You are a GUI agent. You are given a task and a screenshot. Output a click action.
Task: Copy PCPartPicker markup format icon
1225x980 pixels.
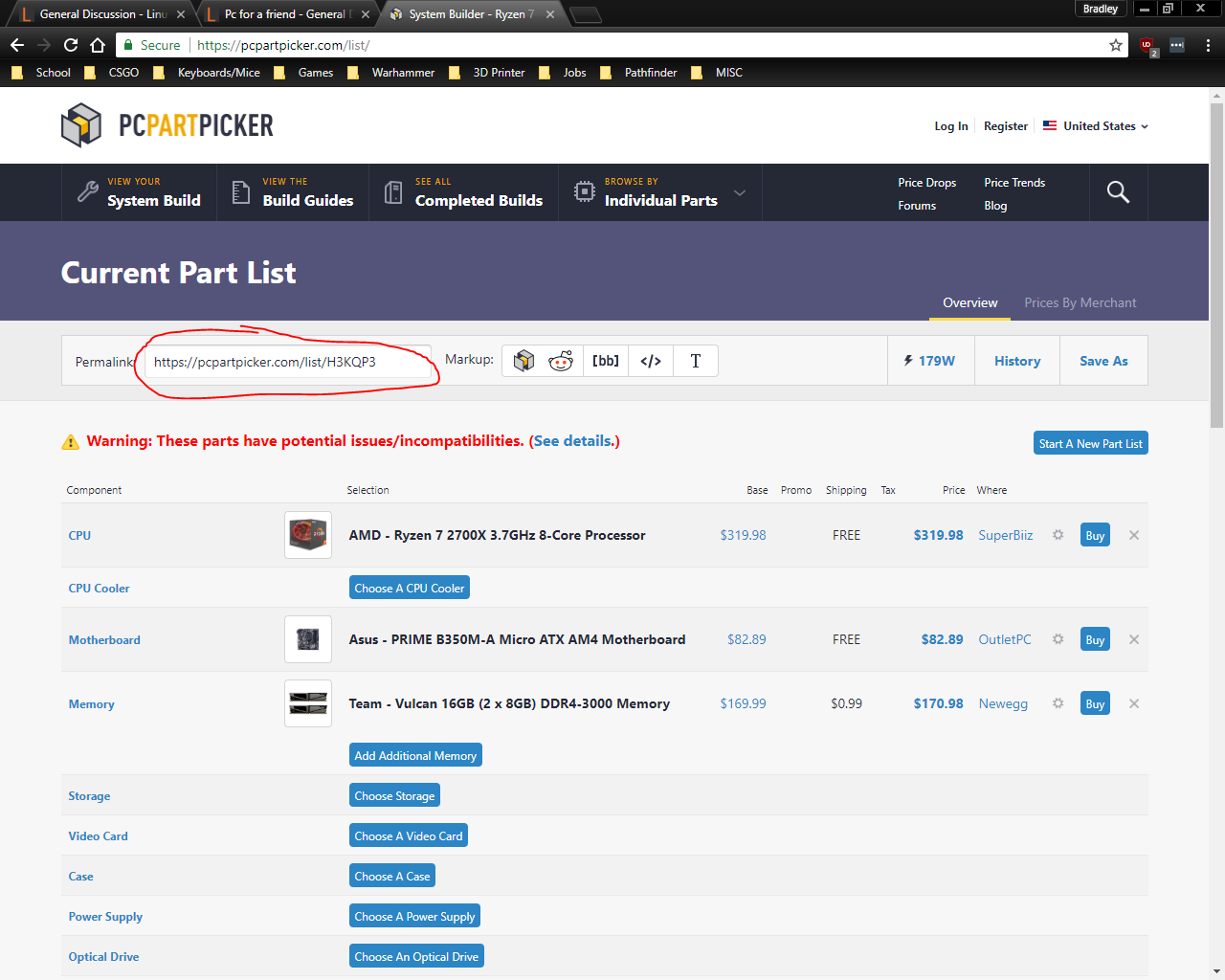pos(523,361)
